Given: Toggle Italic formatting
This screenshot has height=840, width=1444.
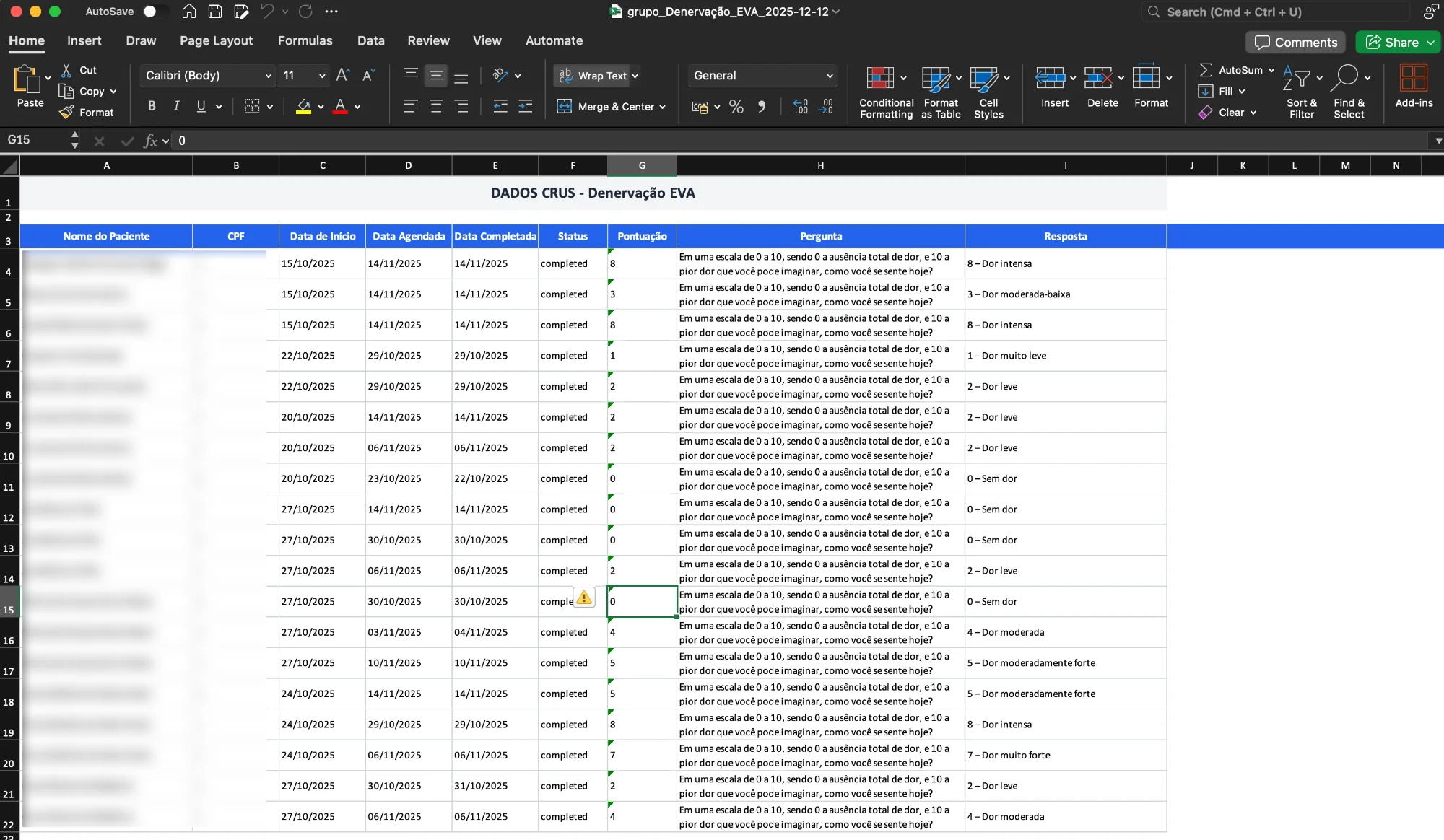Looking at the screenshot, I should [175, 106].
